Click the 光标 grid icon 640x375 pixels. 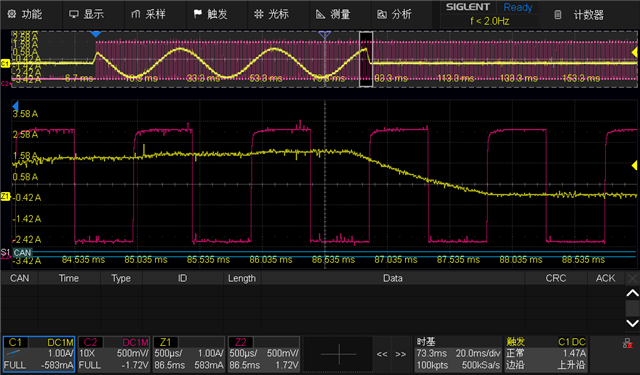pos(259,14)
